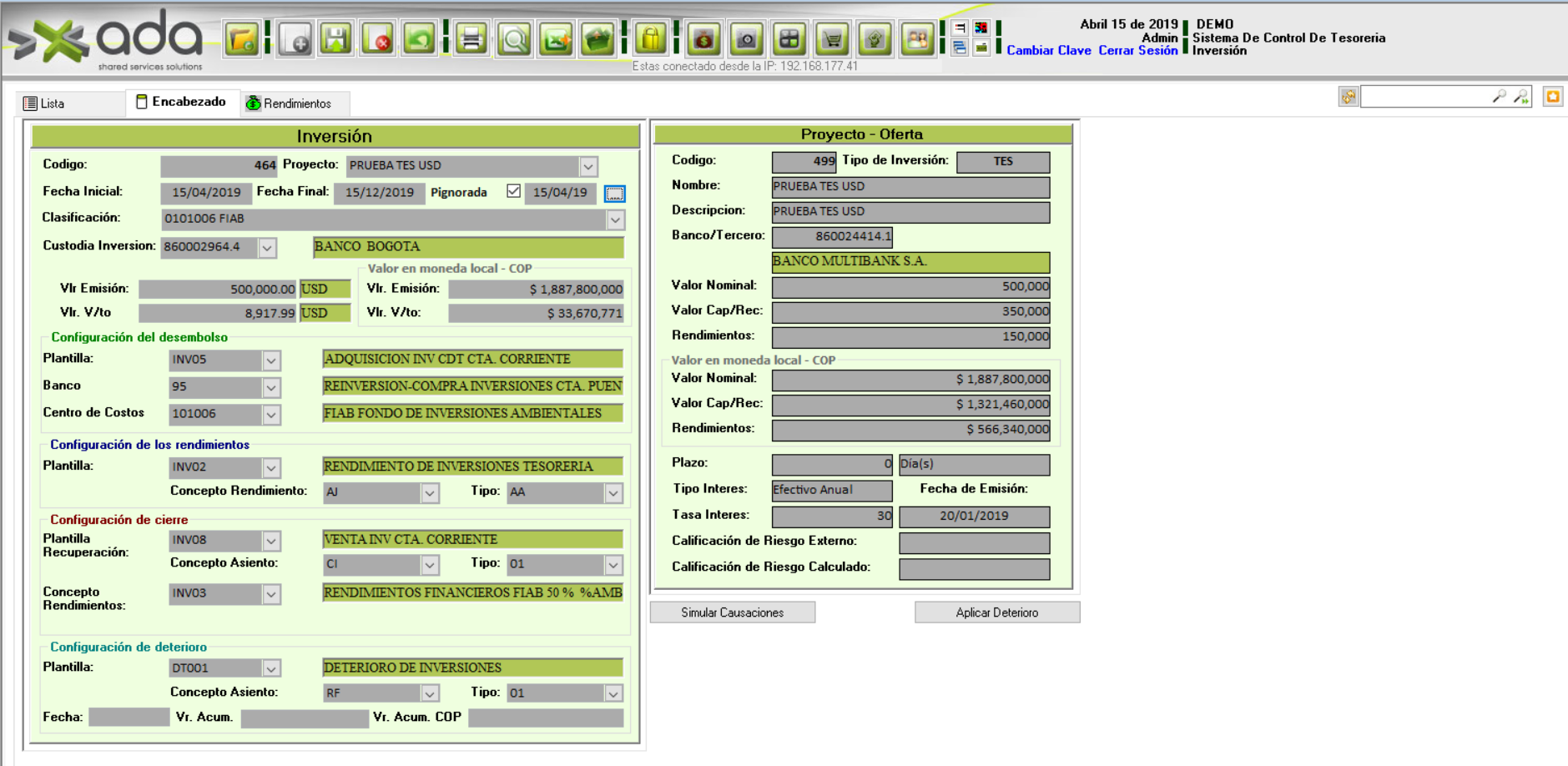Screen dimensions: 1568x766
Task: Expand the Custodia Inversion dropdown
Action: pos(267,248)
